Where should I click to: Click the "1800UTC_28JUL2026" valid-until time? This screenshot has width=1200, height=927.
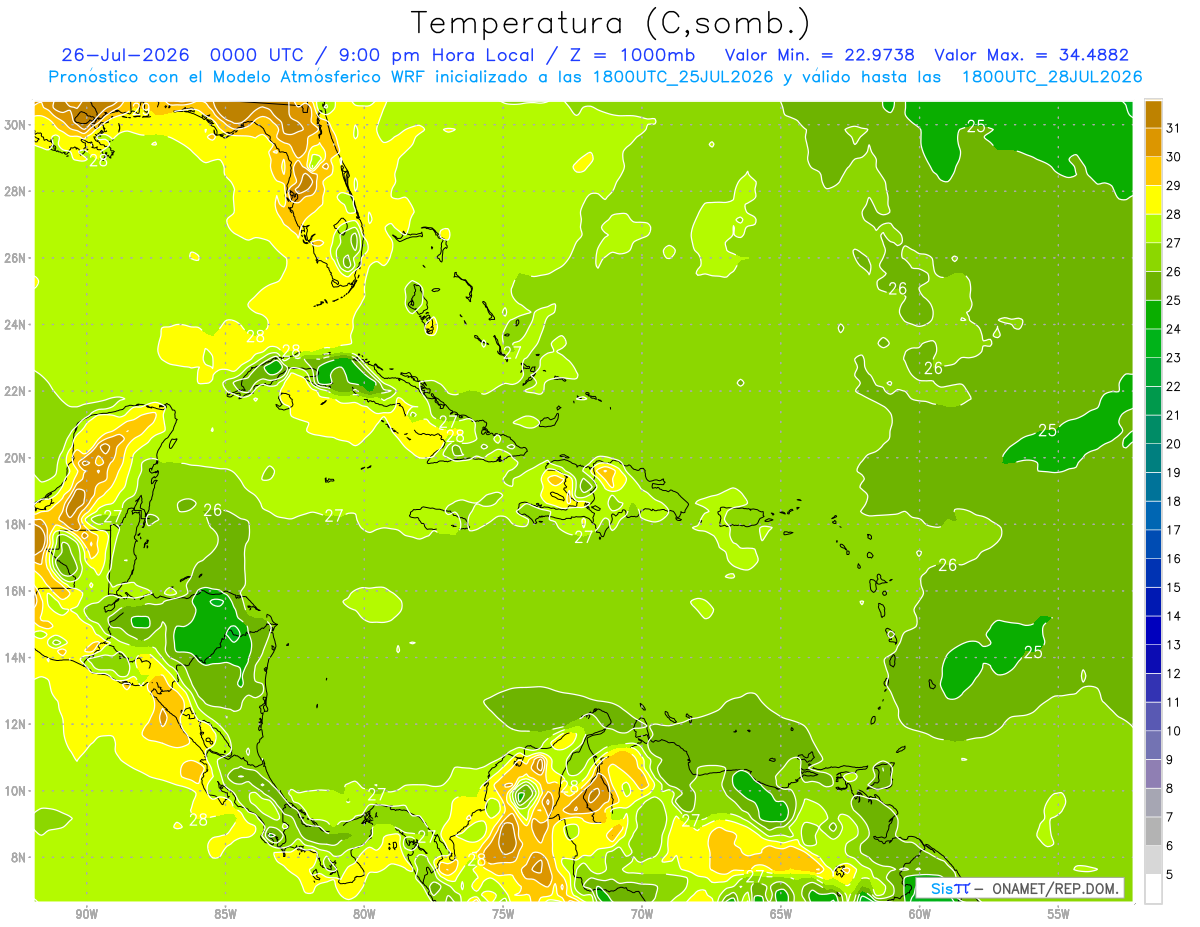coord(1052,77)
